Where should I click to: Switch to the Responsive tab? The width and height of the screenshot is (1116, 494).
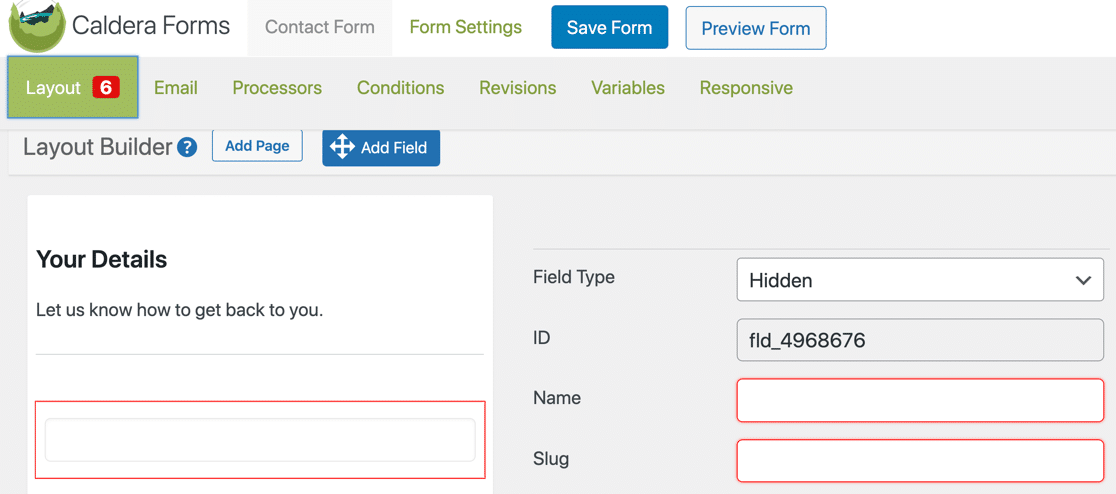coord(746,88)
